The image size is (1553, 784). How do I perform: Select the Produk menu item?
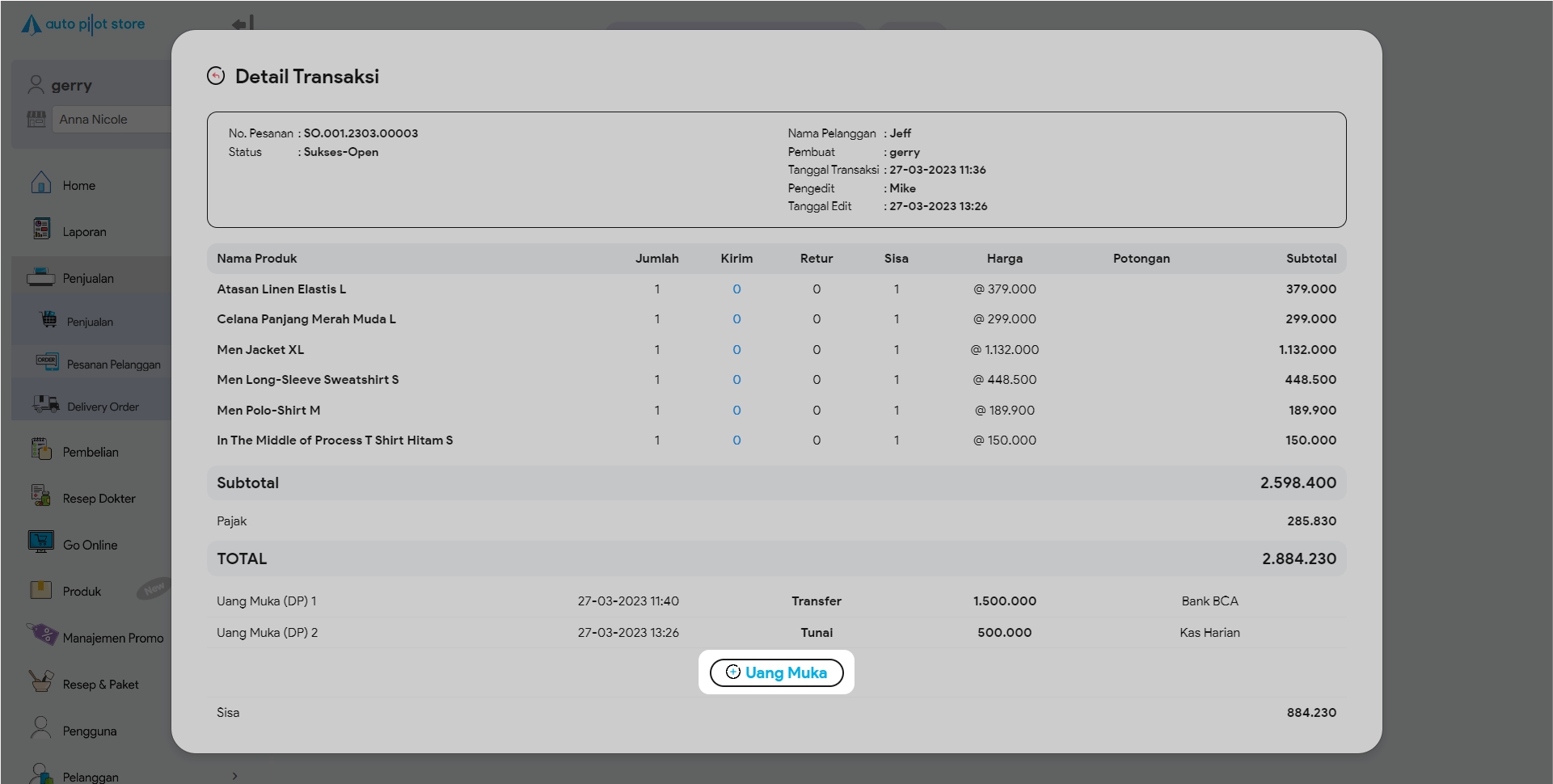point(82,592)
